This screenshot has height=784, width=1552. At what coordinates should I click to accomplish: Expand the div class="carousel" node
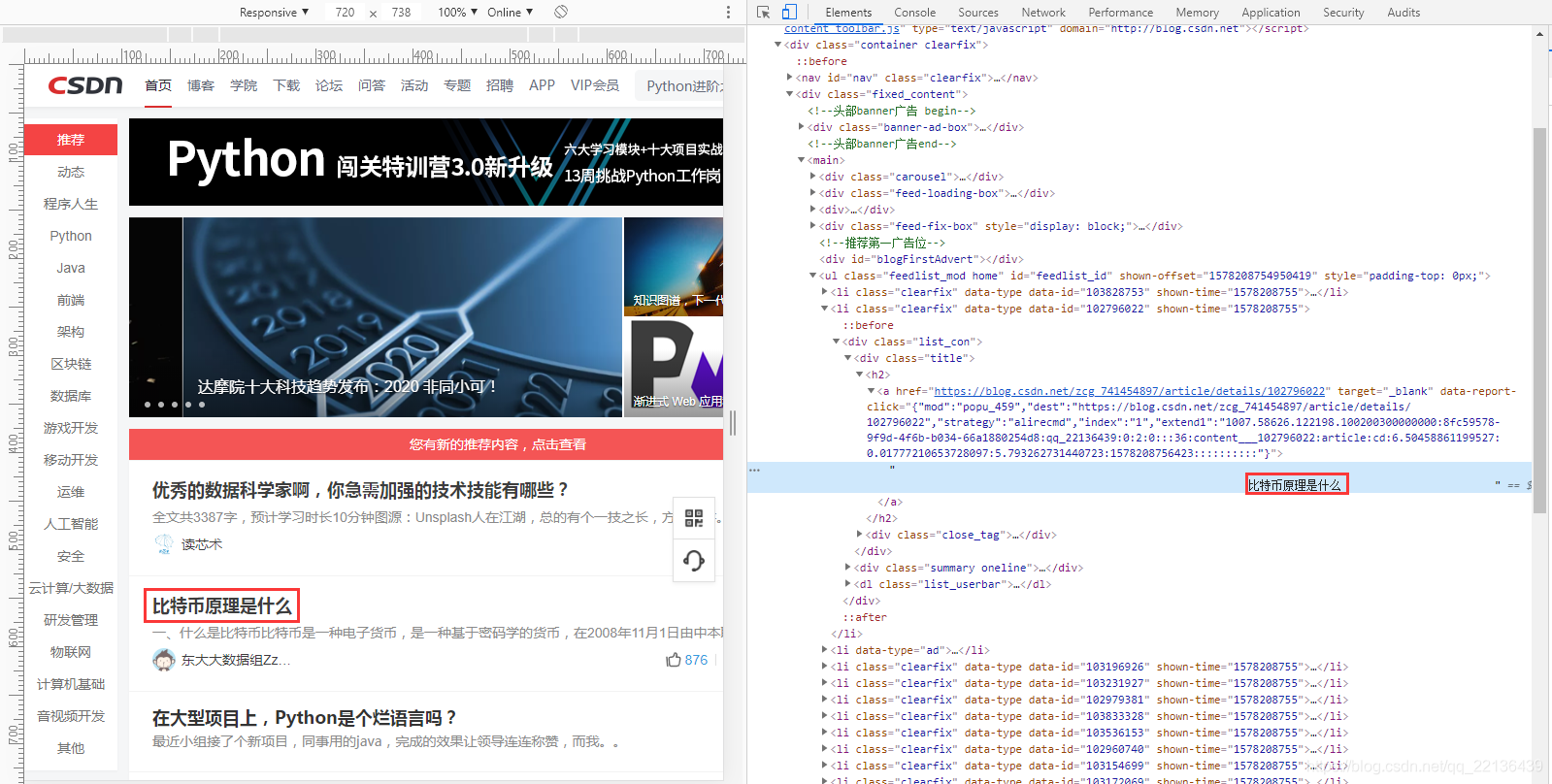point(812,177)
